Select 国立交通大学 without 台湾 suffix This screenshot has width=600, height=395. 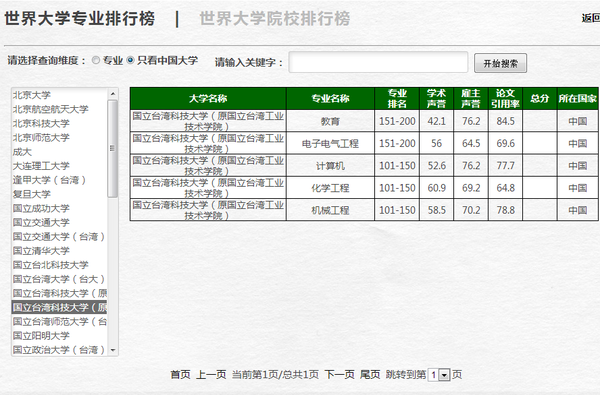41,222
